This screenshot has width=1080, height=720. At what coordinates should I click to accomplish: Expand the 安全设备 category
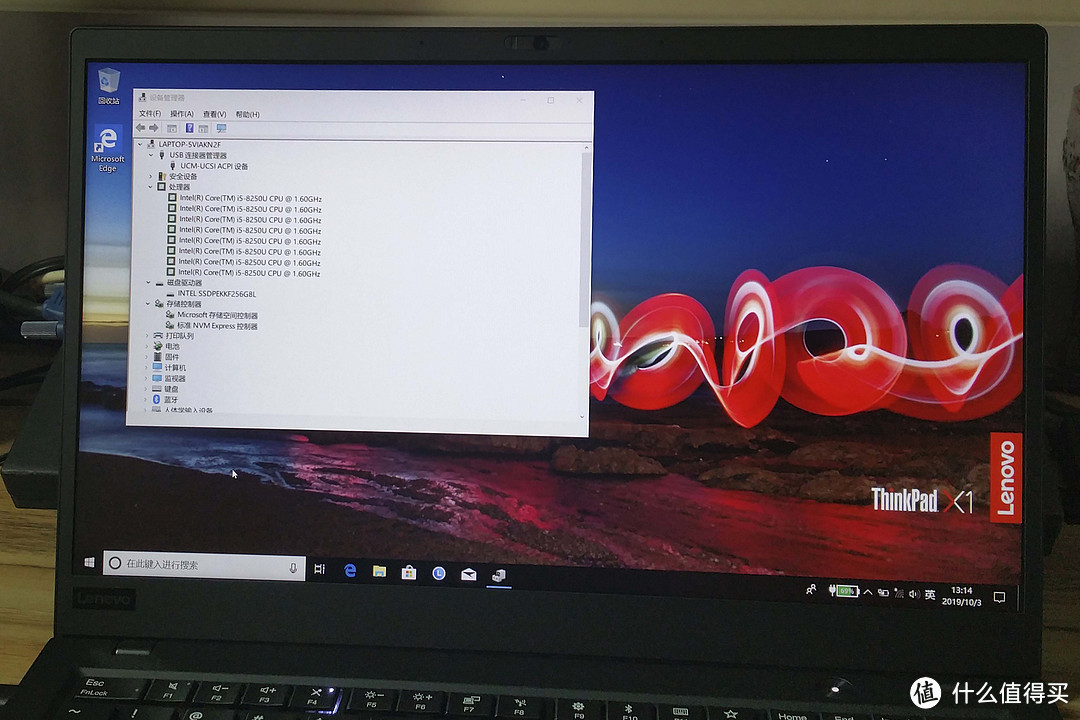151,176
